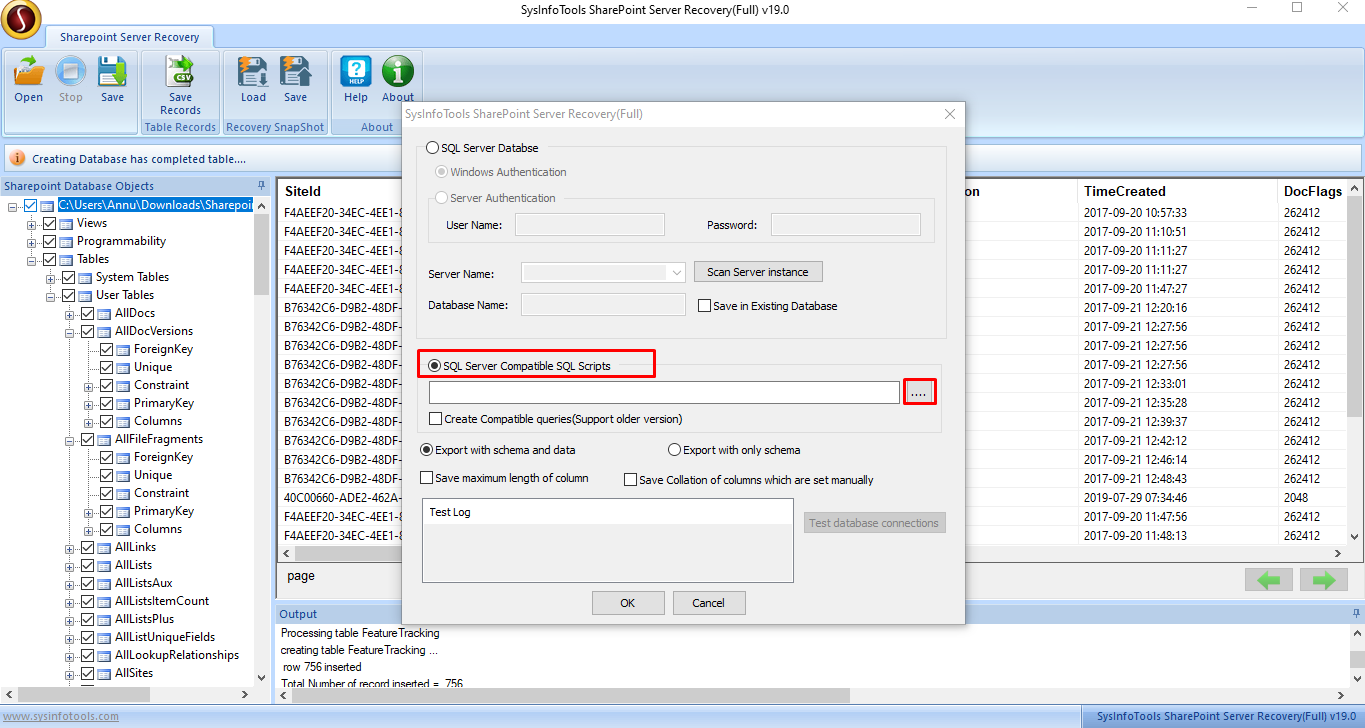Select AllListUniqueFields in the tree
Image resolution: width=1365 pixels, height=728 pixels.
pyautogui.click(x=165, y=637)
